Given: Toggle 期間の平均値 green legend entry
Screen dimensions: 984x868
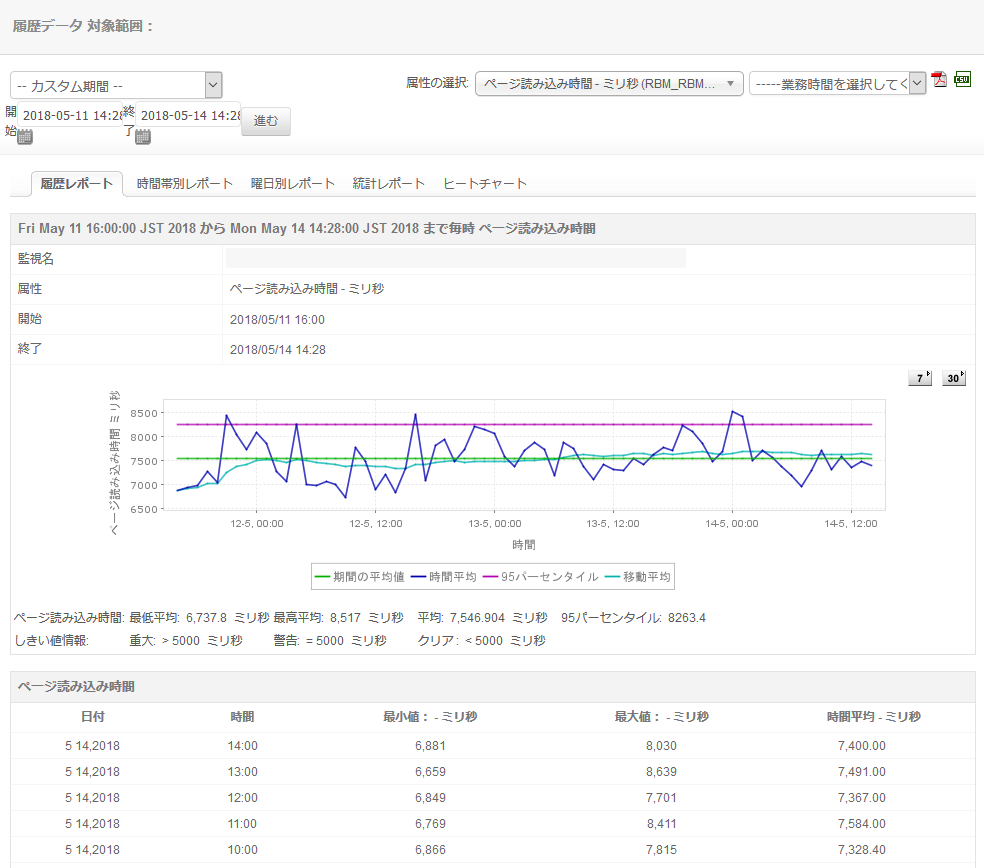Looking at the screenshot, I should pyautogui.click(x=357, y=577).
